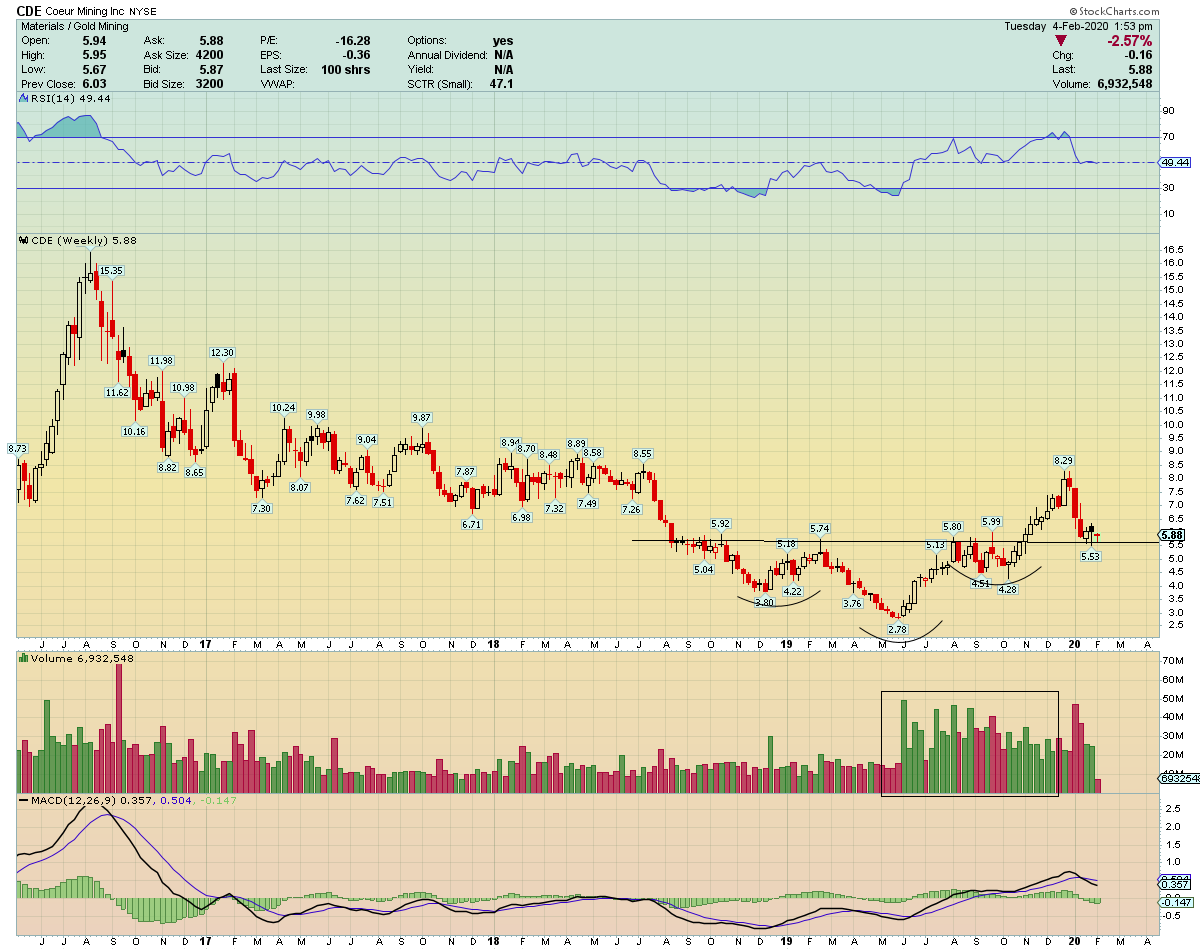Click the 49.44 RSI value axis tag
Viewport: 1200px width, 950px height.
click(x=1172, y=162)
